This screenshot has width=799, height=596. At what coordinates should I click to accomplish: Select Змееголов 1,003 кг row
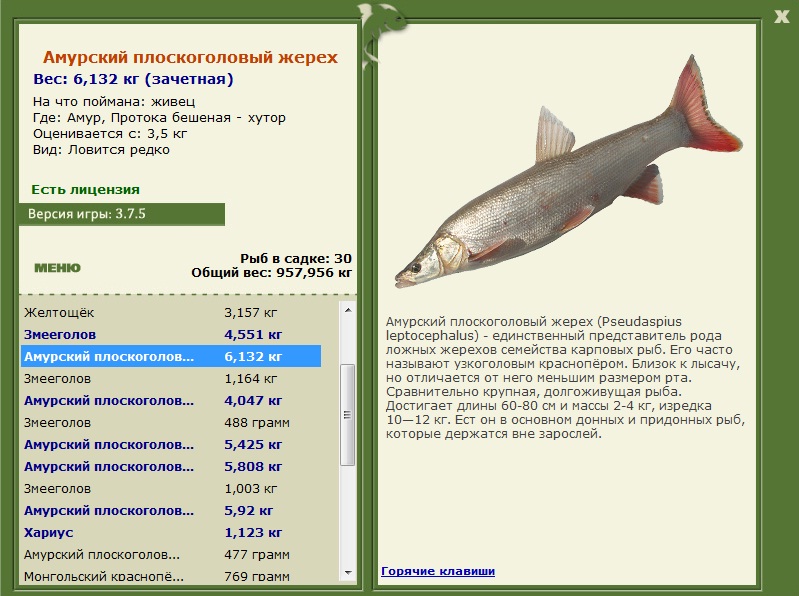[x=171, y=489]
